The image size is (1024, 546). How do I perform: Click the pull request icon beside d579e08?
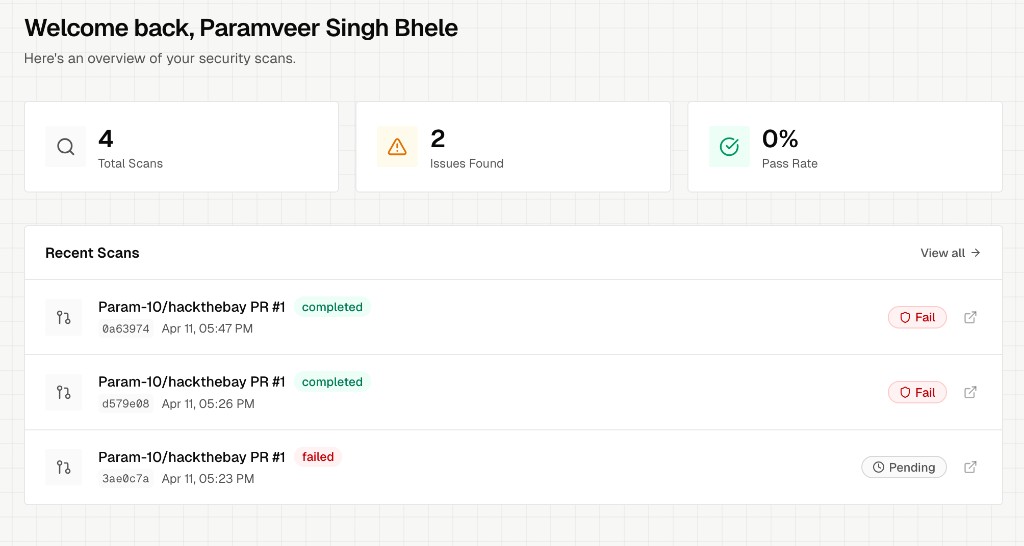point(63,393)
